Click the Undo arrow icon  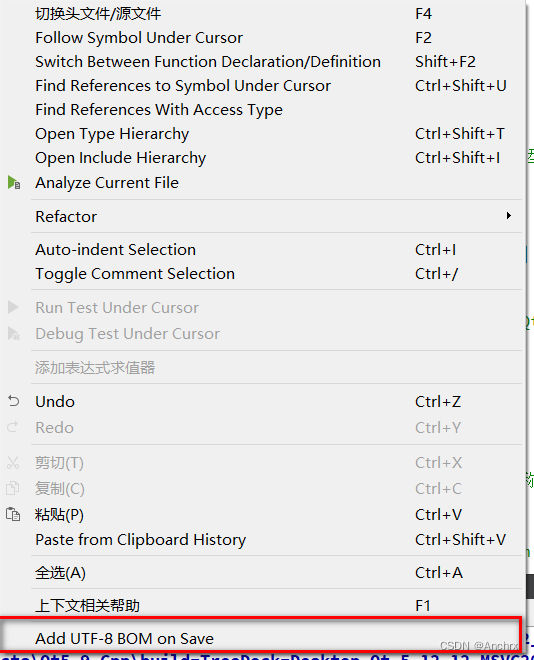[13, 401]
